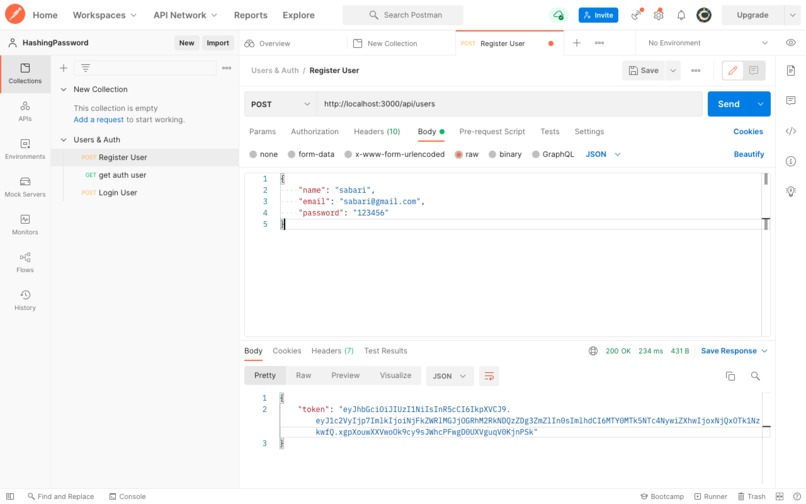Select x-www-form-urlencoded body type radio
Screen dimensions: 806x504
[x=348, y=154]
